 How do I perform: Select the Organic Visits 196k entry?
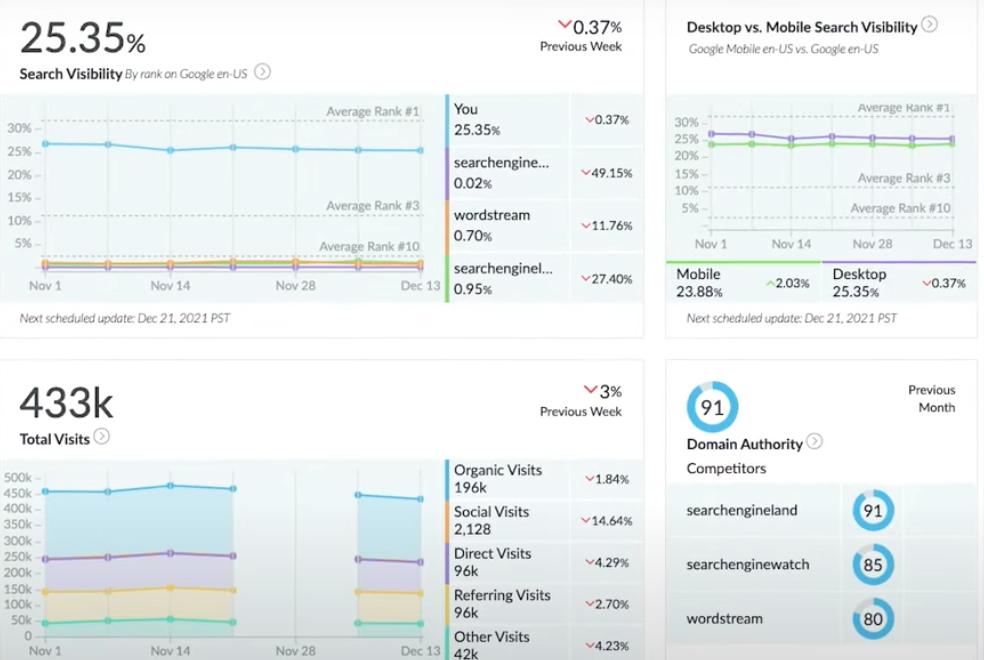point(508,479)
